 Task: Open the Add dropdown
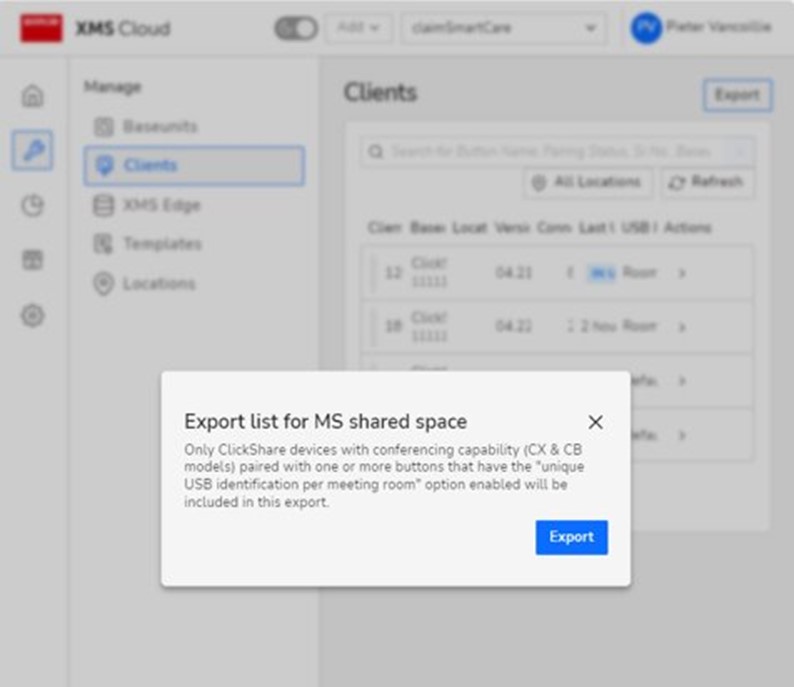click(358, 28)
